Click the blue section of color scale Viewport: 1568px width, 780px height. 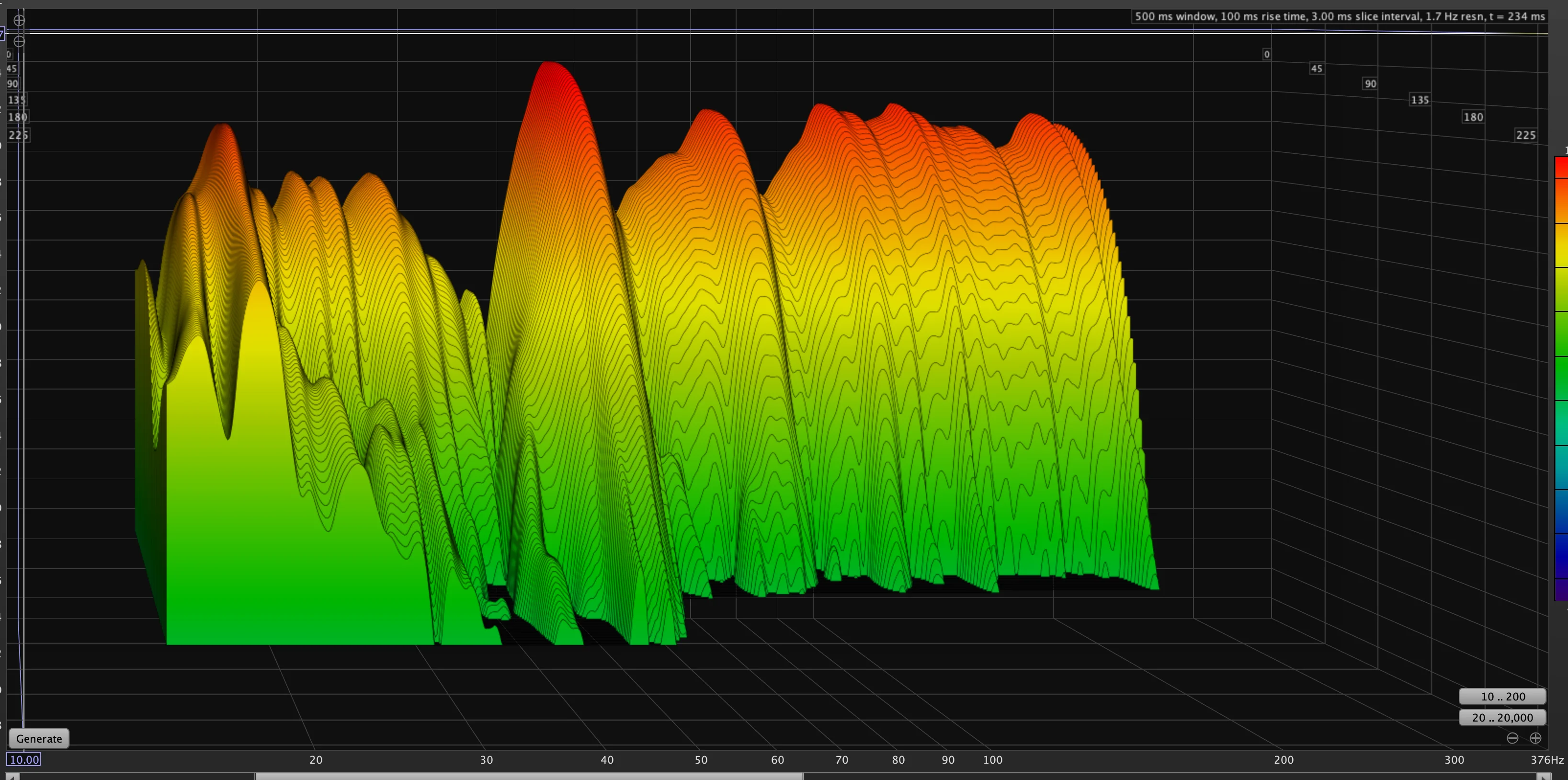click(x=1562, y=512)
